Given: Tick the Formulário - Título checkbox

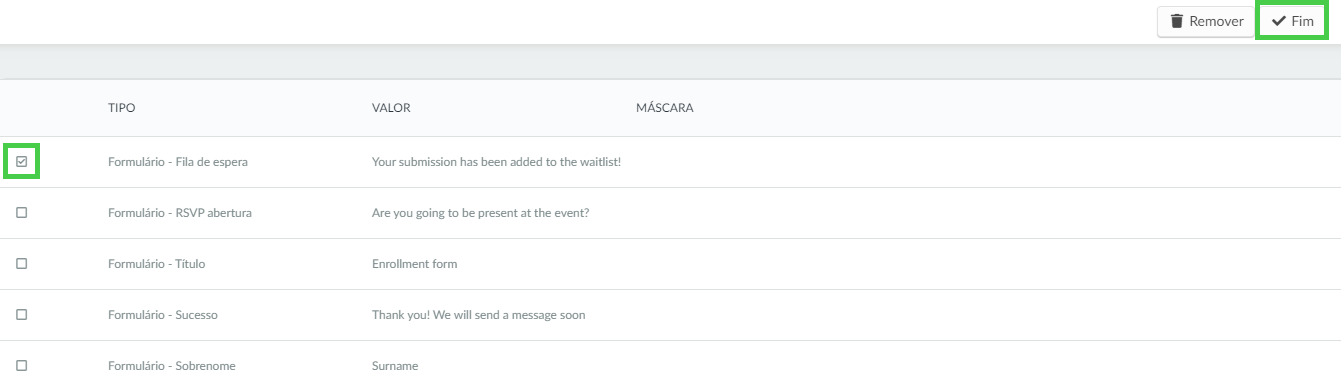Looking at the screenshot, I should click(x=22, y=263).
